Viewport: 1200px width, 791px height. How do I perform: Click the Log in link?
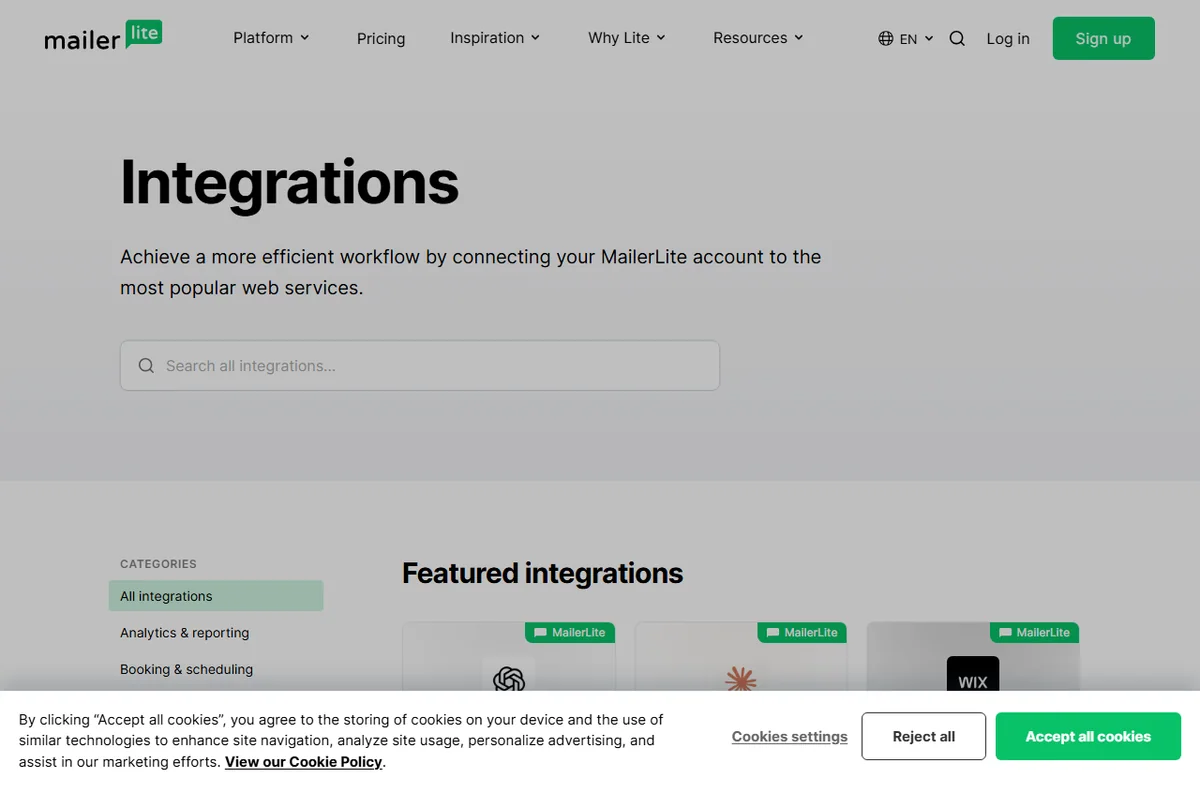pos(1008,38)
